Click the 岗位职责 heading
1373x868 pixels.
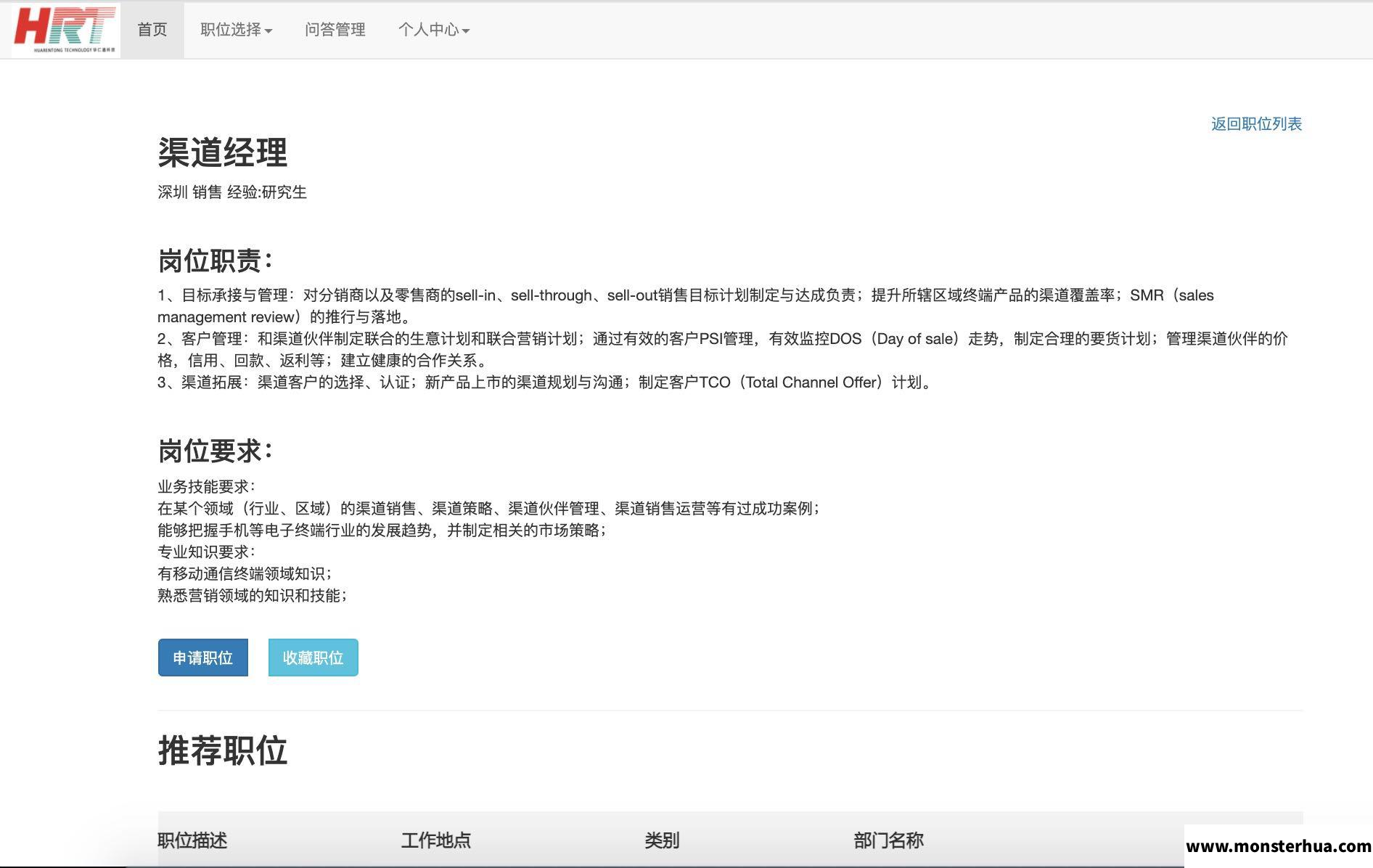pos(216,261)
